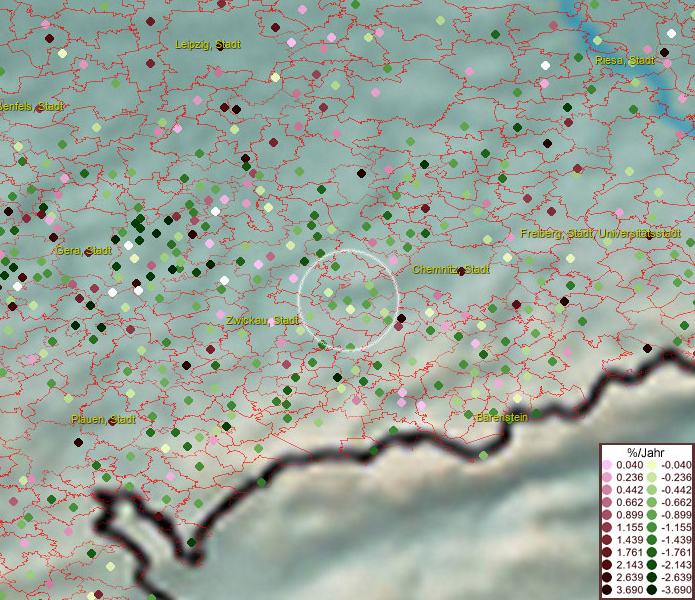
Task: Click the dark marker beside Plauen, Stadt label
Action: (112, 421)
